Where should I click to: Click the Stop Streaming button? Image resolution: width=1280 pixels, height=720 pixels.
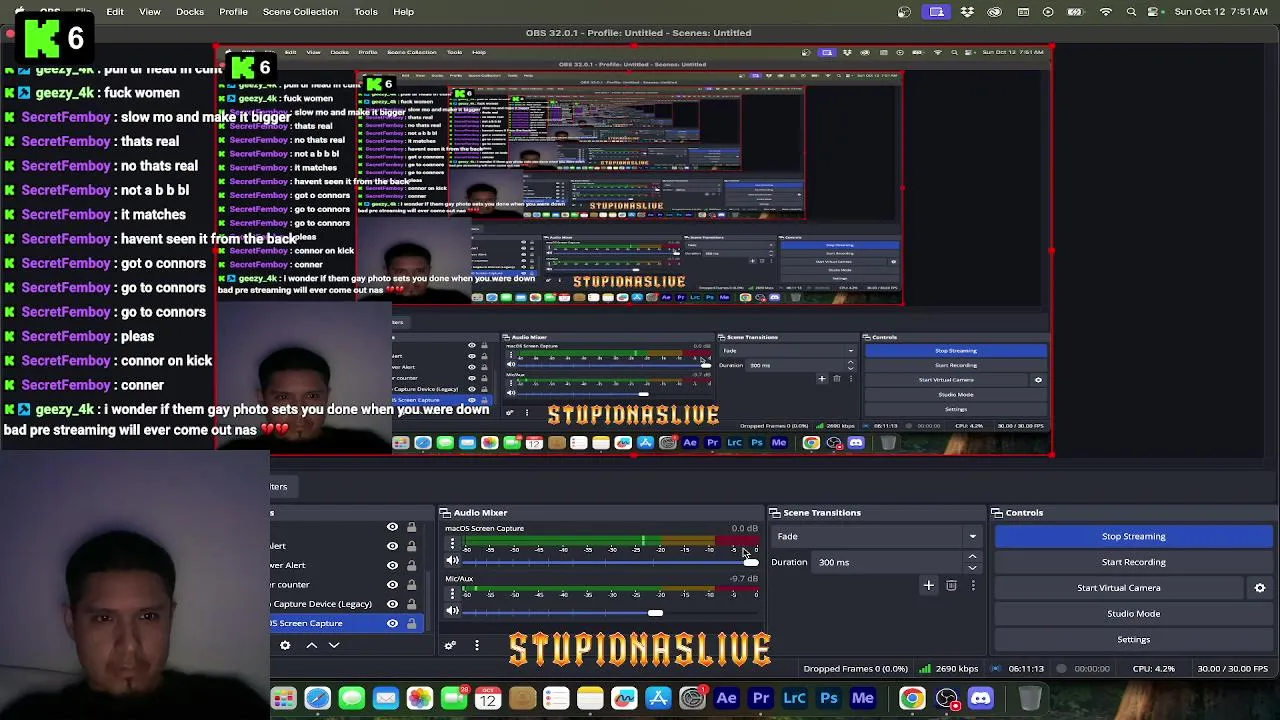point(1133,536)
